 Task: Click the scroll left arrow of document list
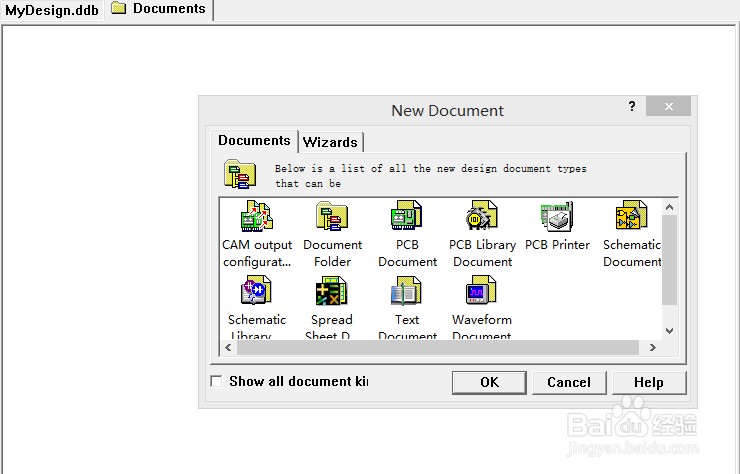[228, 347]
